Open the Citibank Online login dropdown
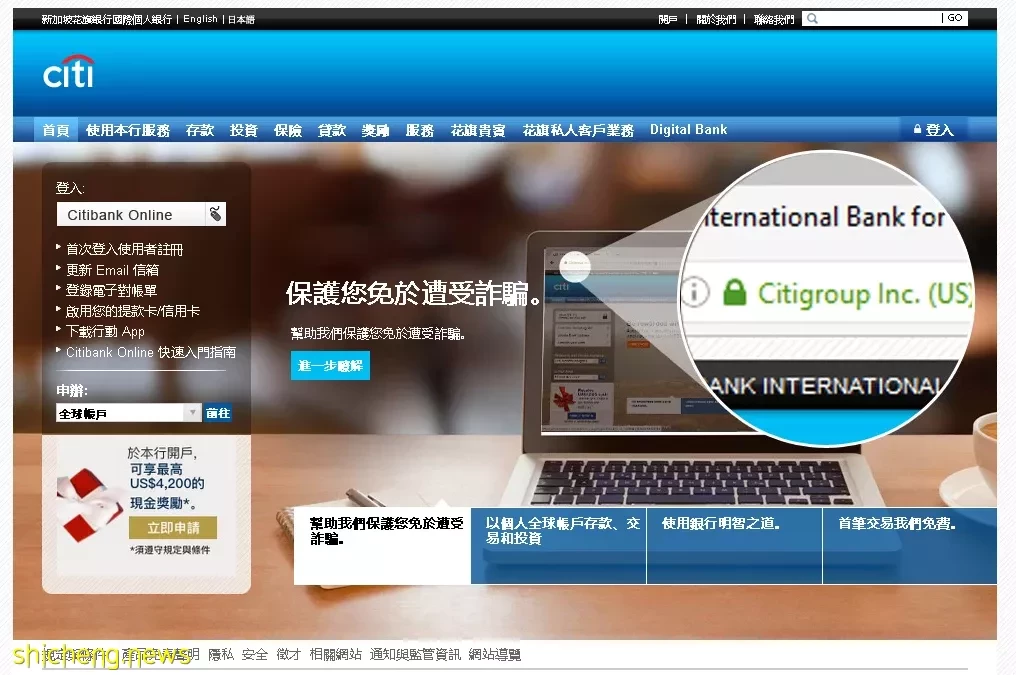 [x=141, y=214]
